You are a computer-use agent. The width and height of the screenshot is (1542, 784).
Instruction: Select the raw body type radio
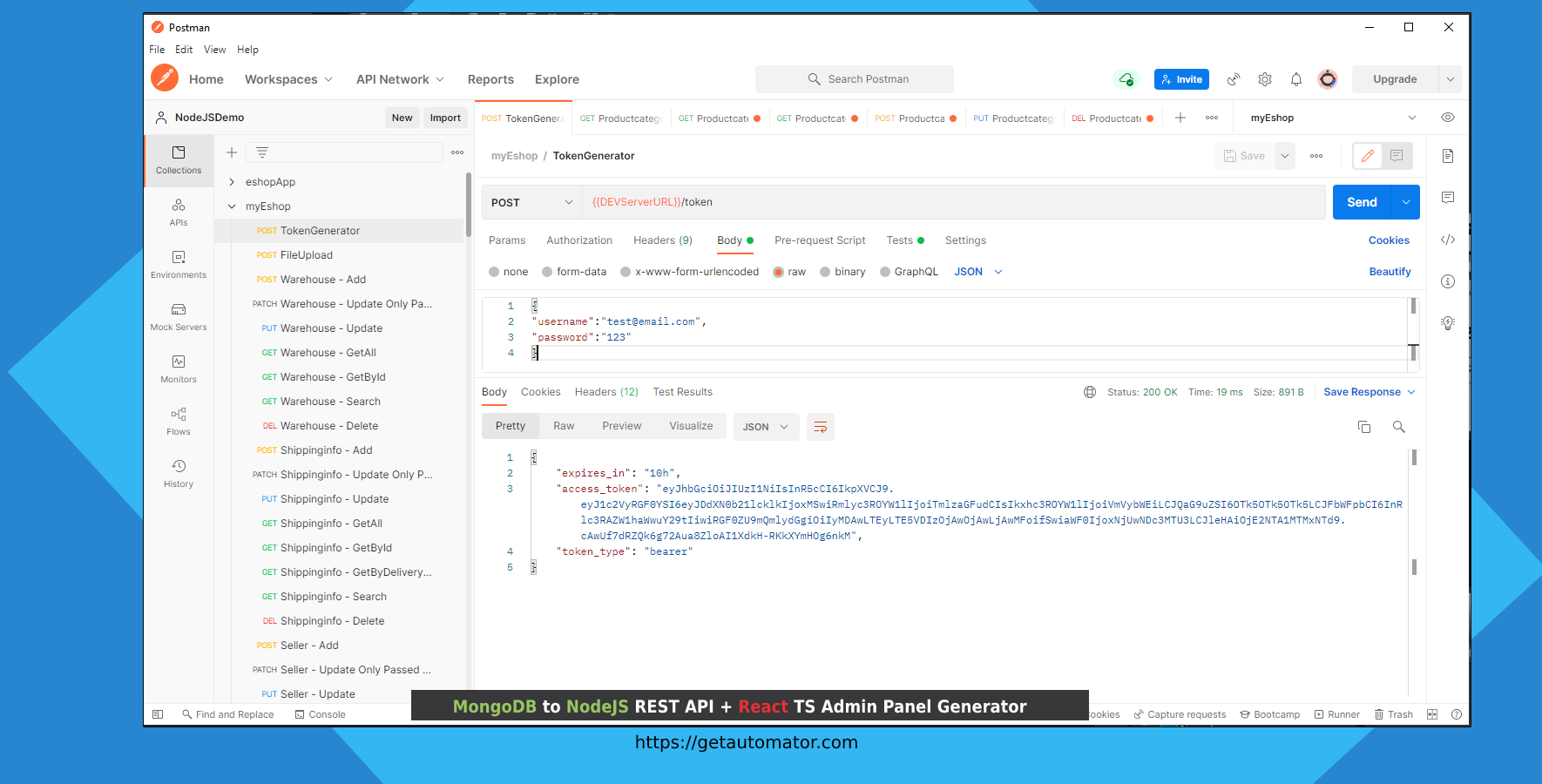pos(779,272)
